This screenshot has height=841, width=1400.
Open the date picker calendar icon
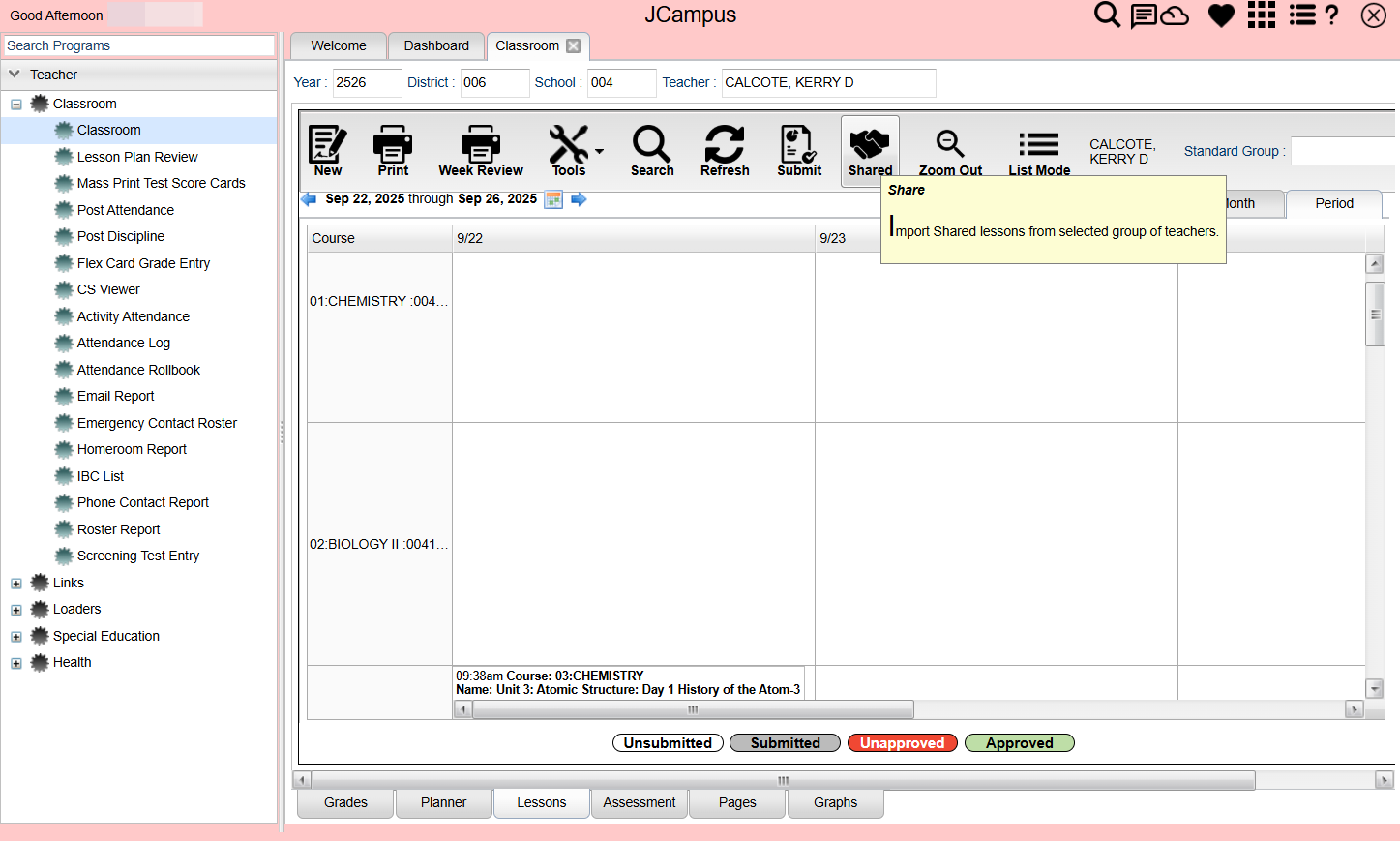(x=553, y=199)
